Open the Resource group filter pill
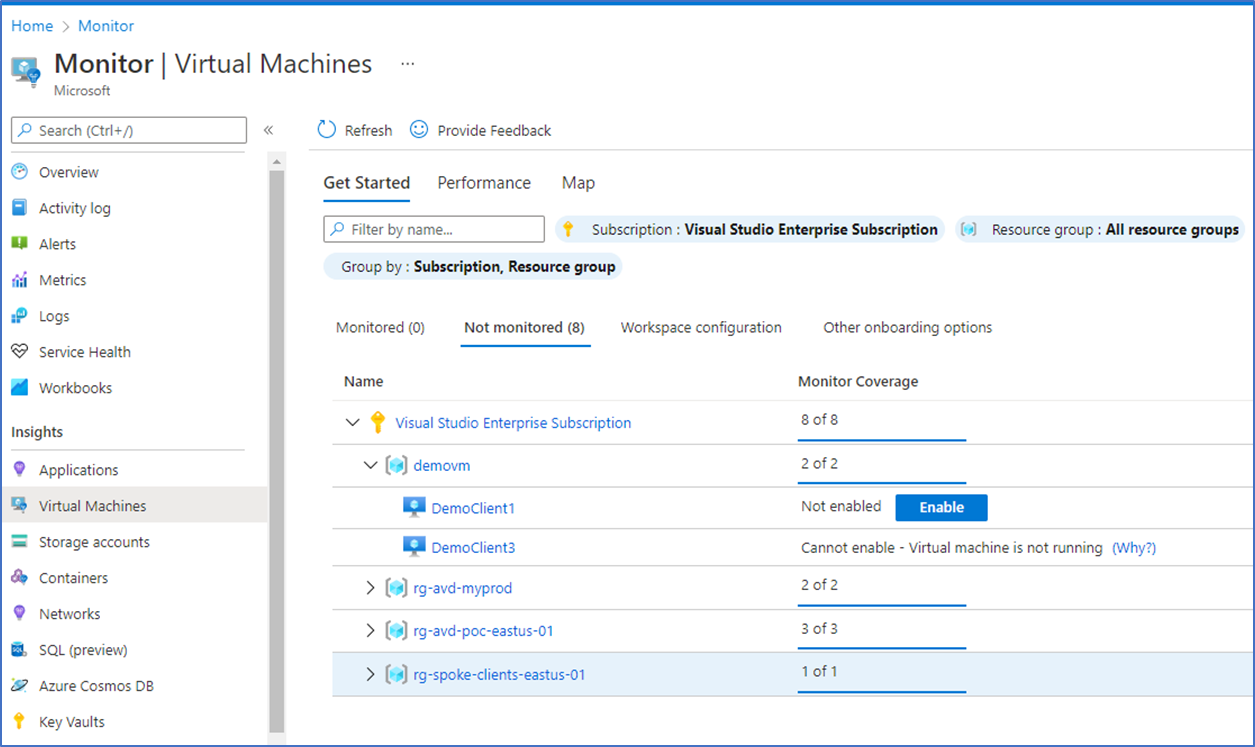Image resolution: width=1255 pixels, height=747 pixels. [x=1100, y=229]
